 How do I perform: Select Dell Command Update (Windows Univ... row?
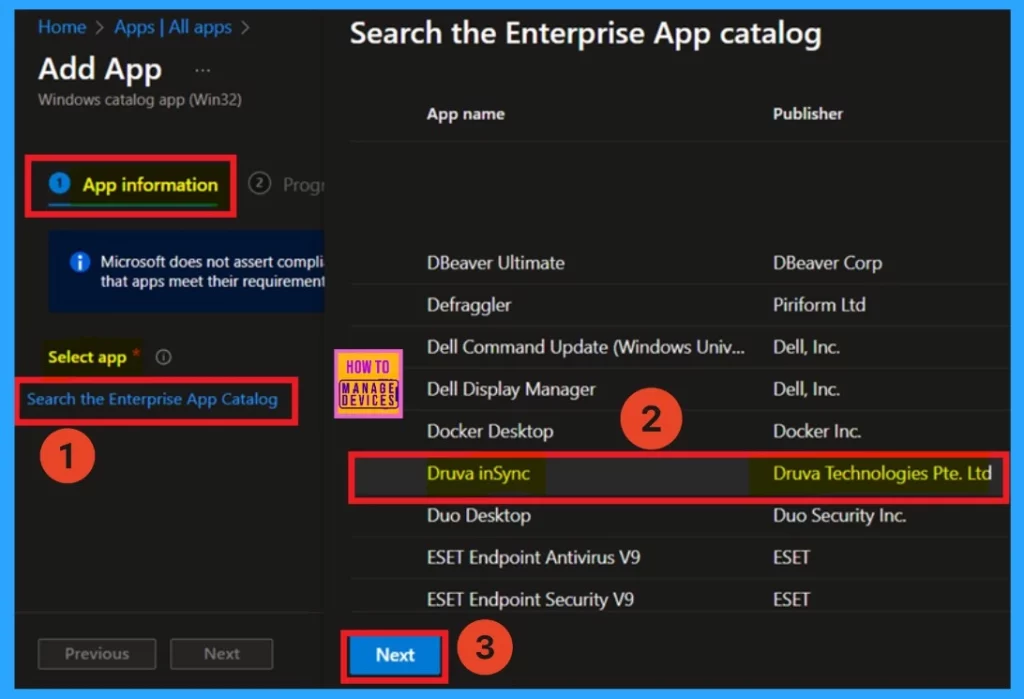tap(680, 347)
